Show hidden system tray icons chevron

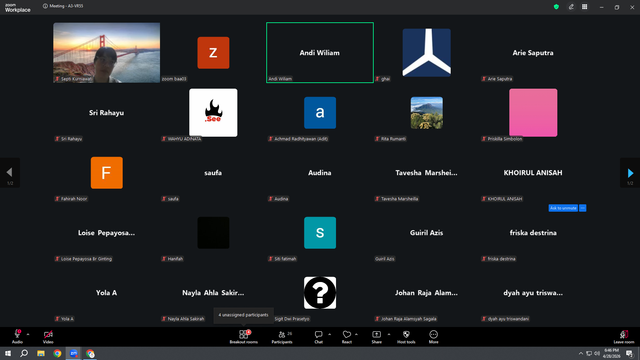pos(581,353)
